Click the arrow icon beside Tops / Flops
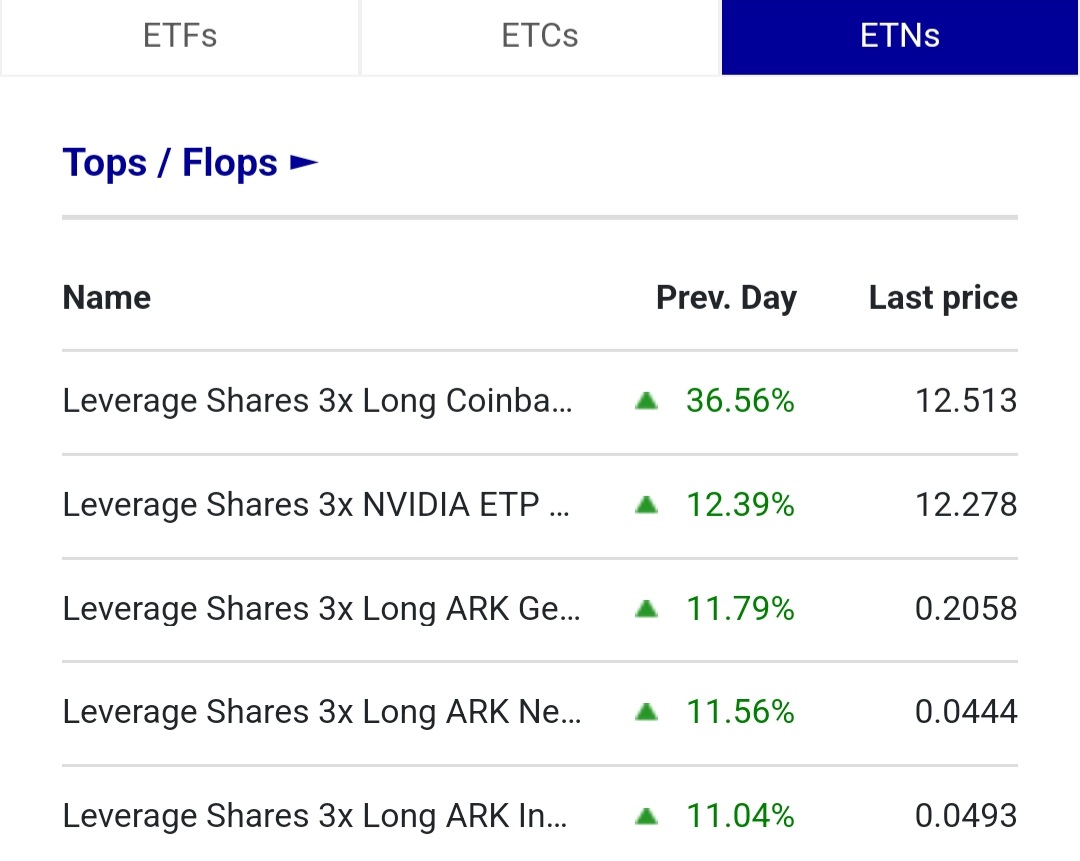 [x=304, y=163]
